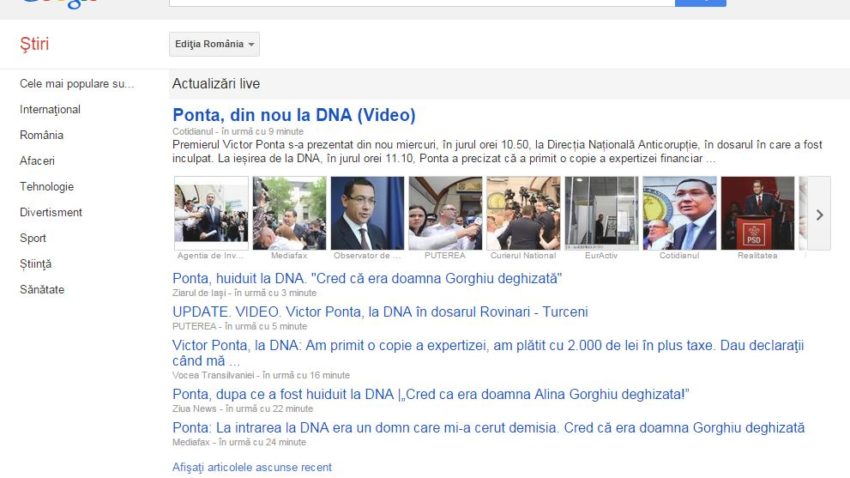This screenshot has width=850, height=478.
Task: Open Ziua News article Ponta, dupa ce a fost huiduit
Action: tap(430, 395)
